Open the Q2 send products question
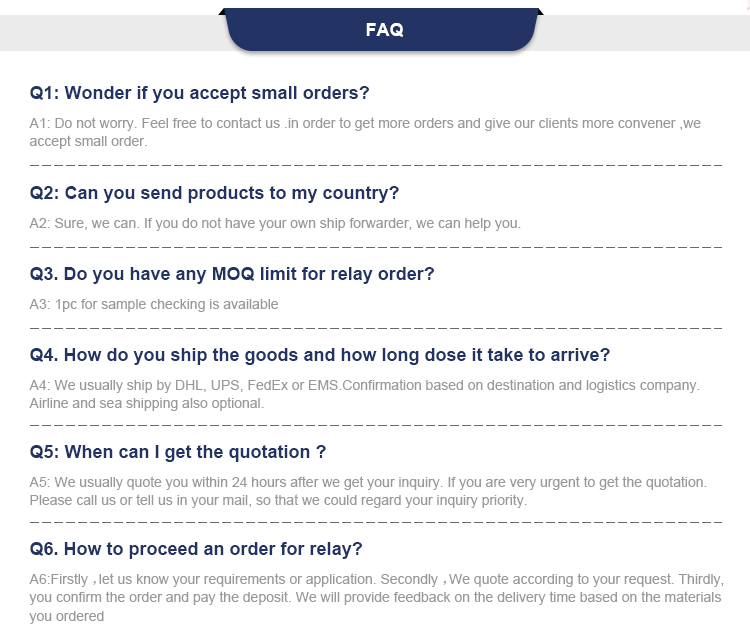The image size is (750, 643). 215,192
